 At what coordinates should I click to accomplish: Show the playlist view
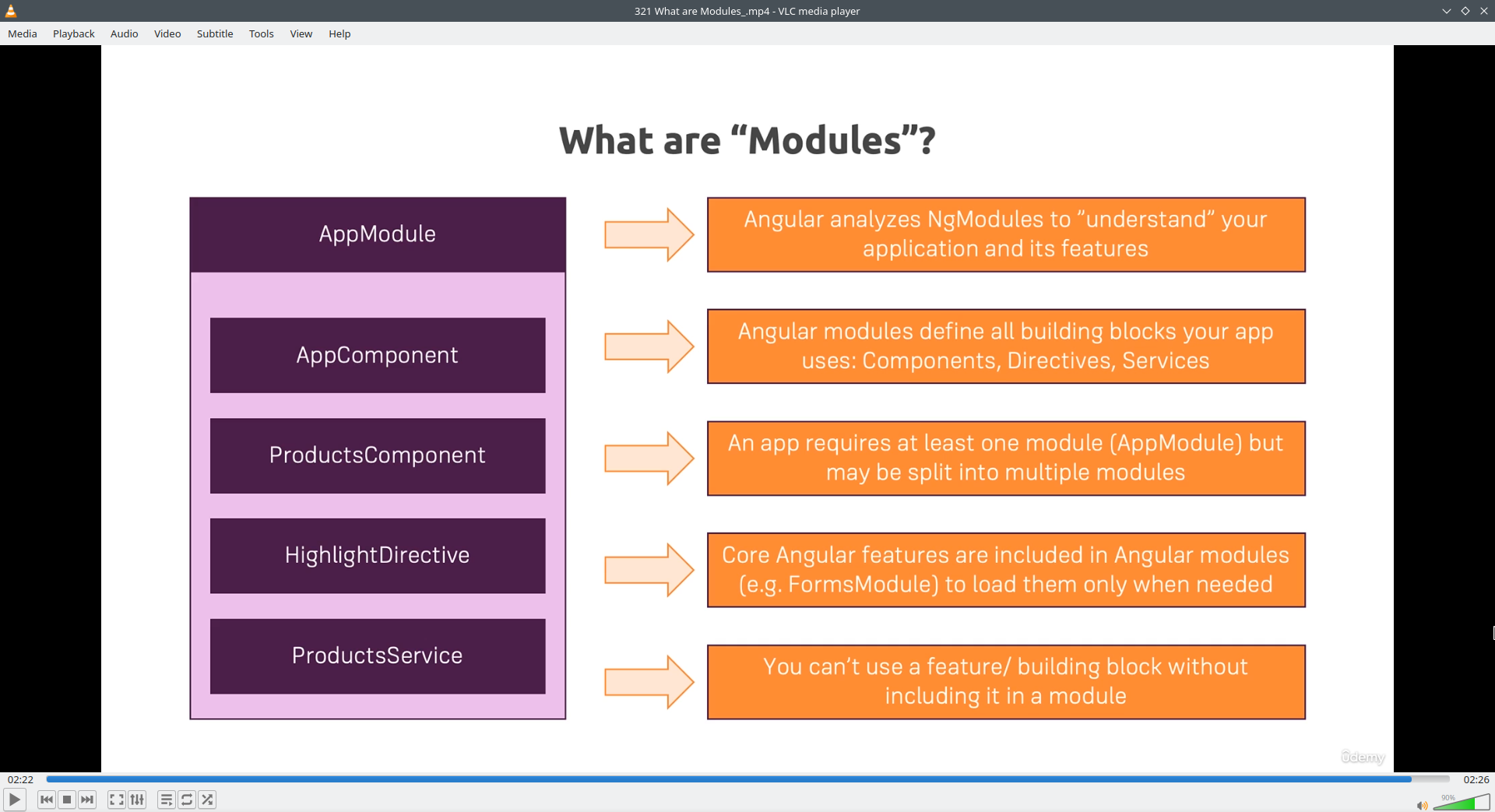[x=166, y=800]
